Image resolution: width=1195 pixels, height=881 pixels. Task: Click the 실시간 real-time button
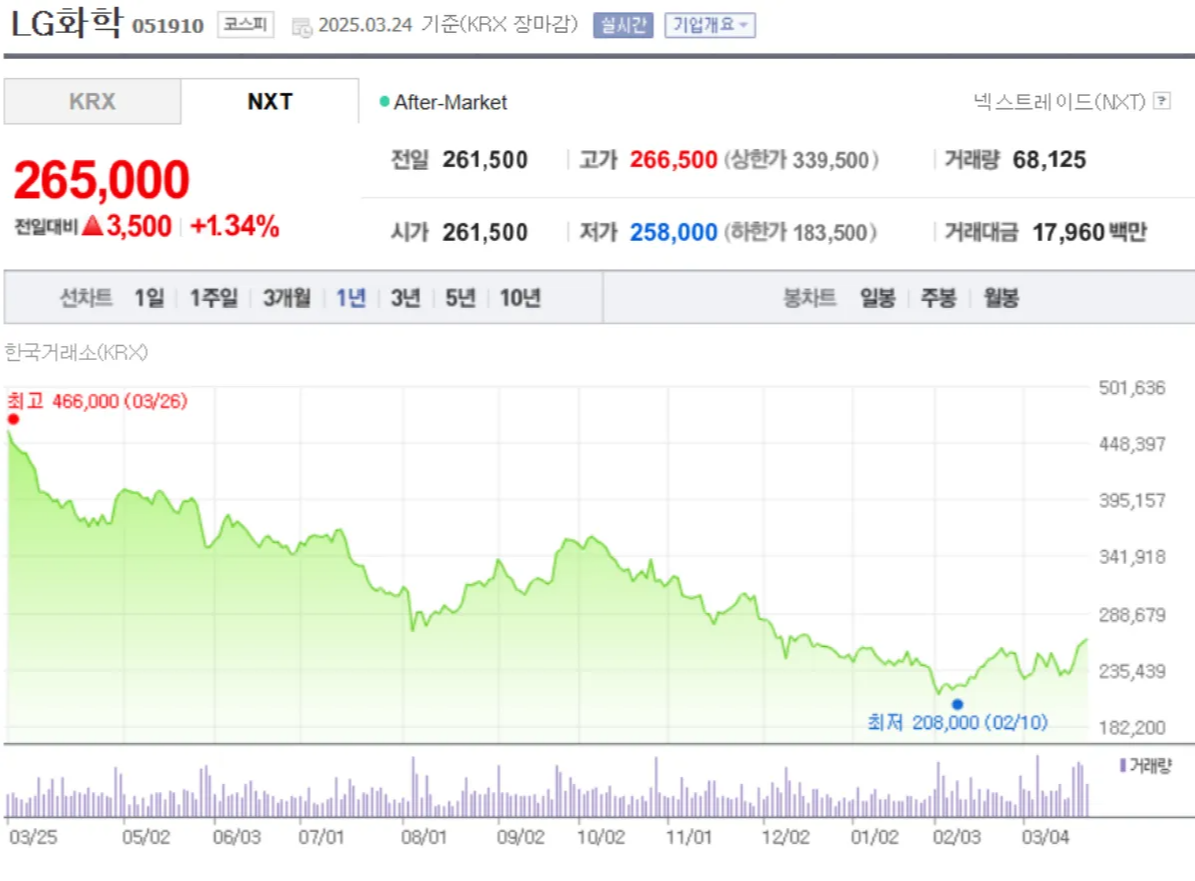(623, 25)
